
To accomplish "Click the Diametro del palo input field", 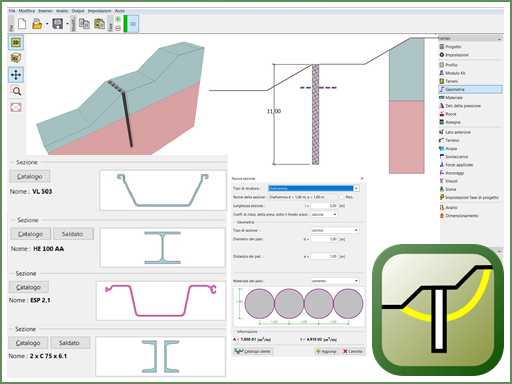I will point(324,239).
